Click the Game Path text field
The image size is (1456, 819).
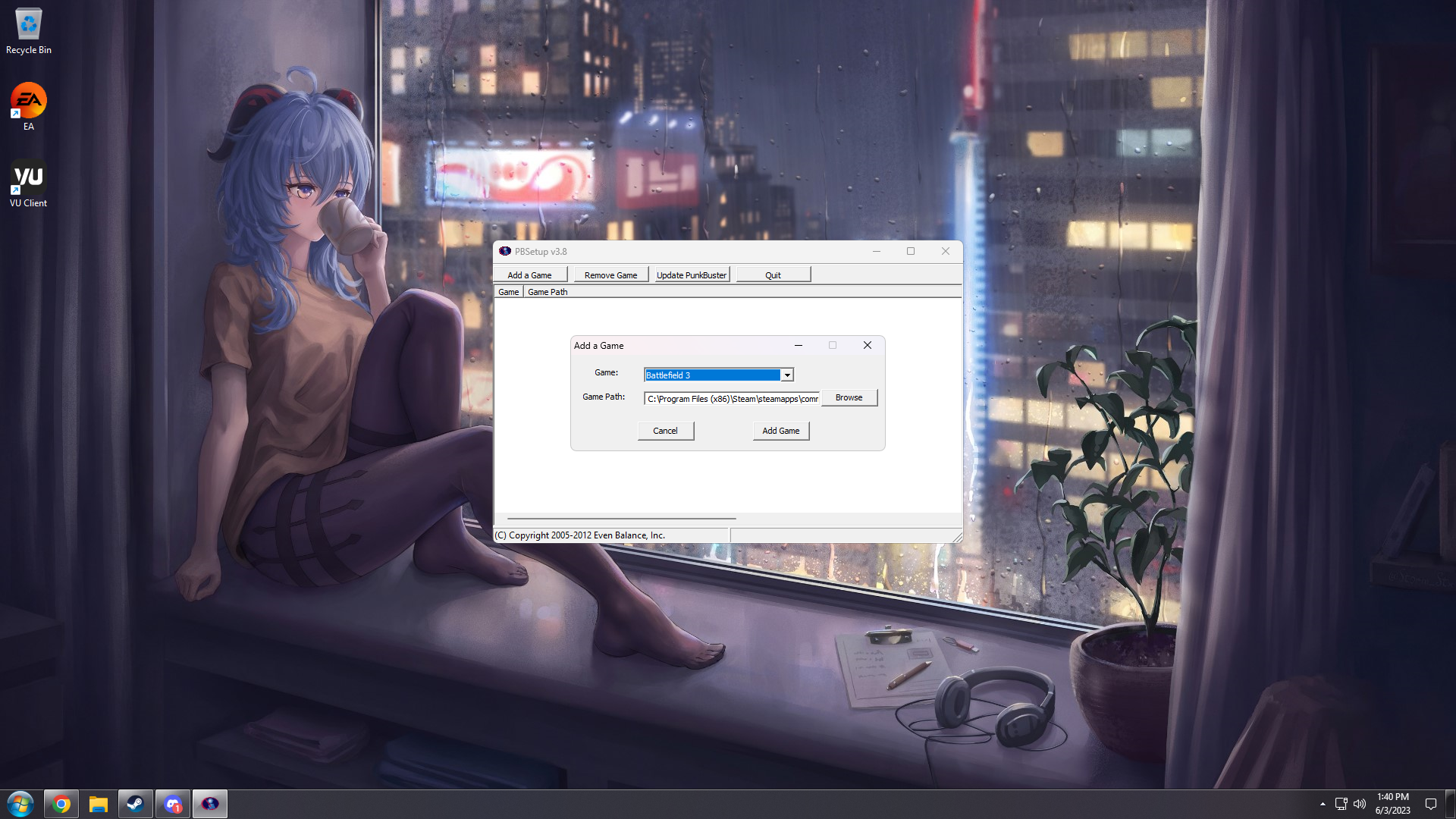coord(731,398)
